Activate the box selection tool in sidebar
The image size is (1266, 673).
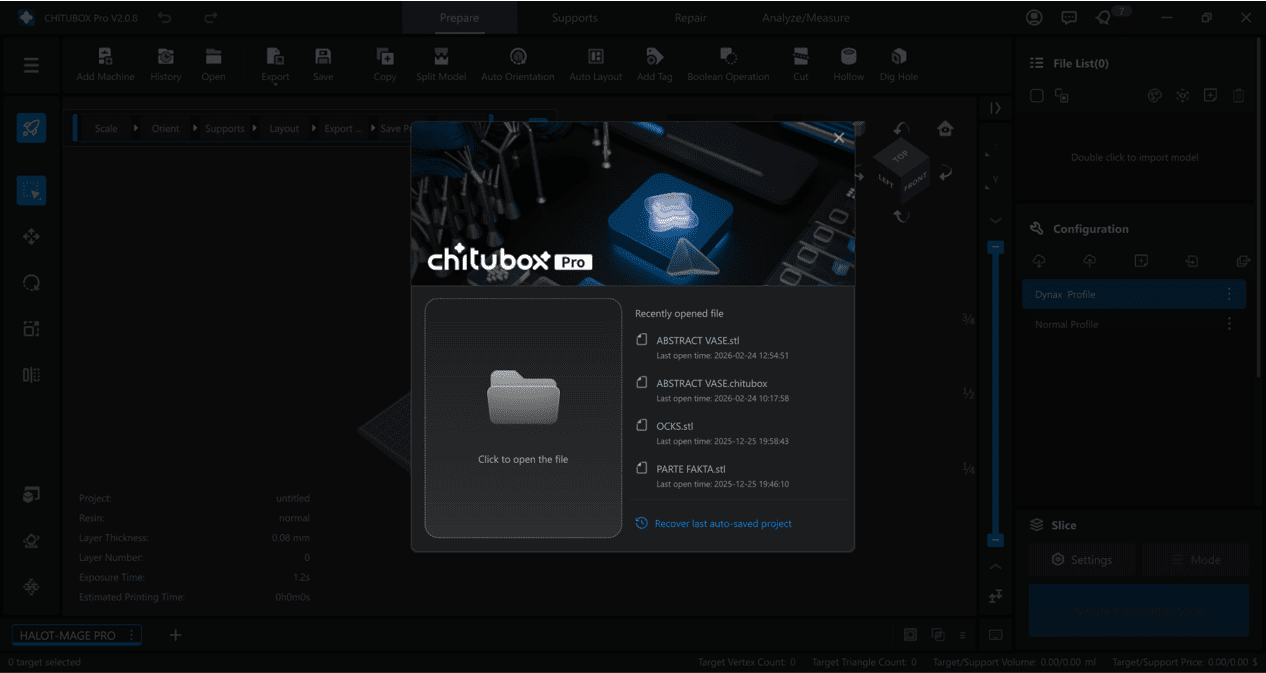tap(31, 190)
